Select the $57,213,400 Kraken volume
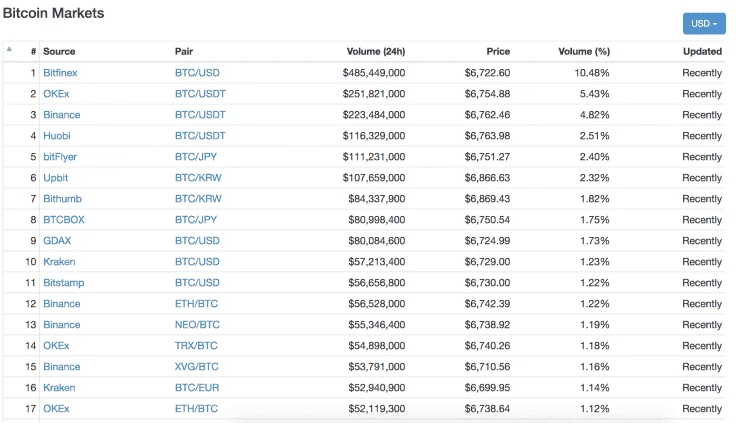This screenshot has width=736, height=423. [376, 261]
